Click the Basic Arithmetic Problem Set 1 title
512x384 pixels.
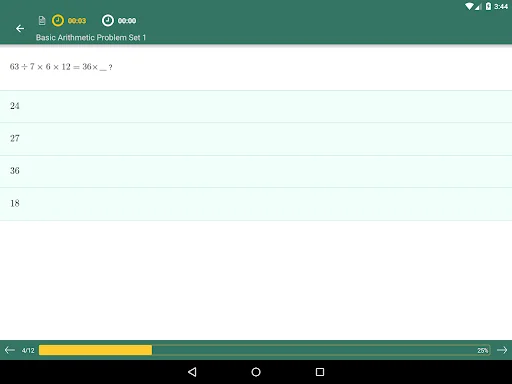click(x=91, y=37)
